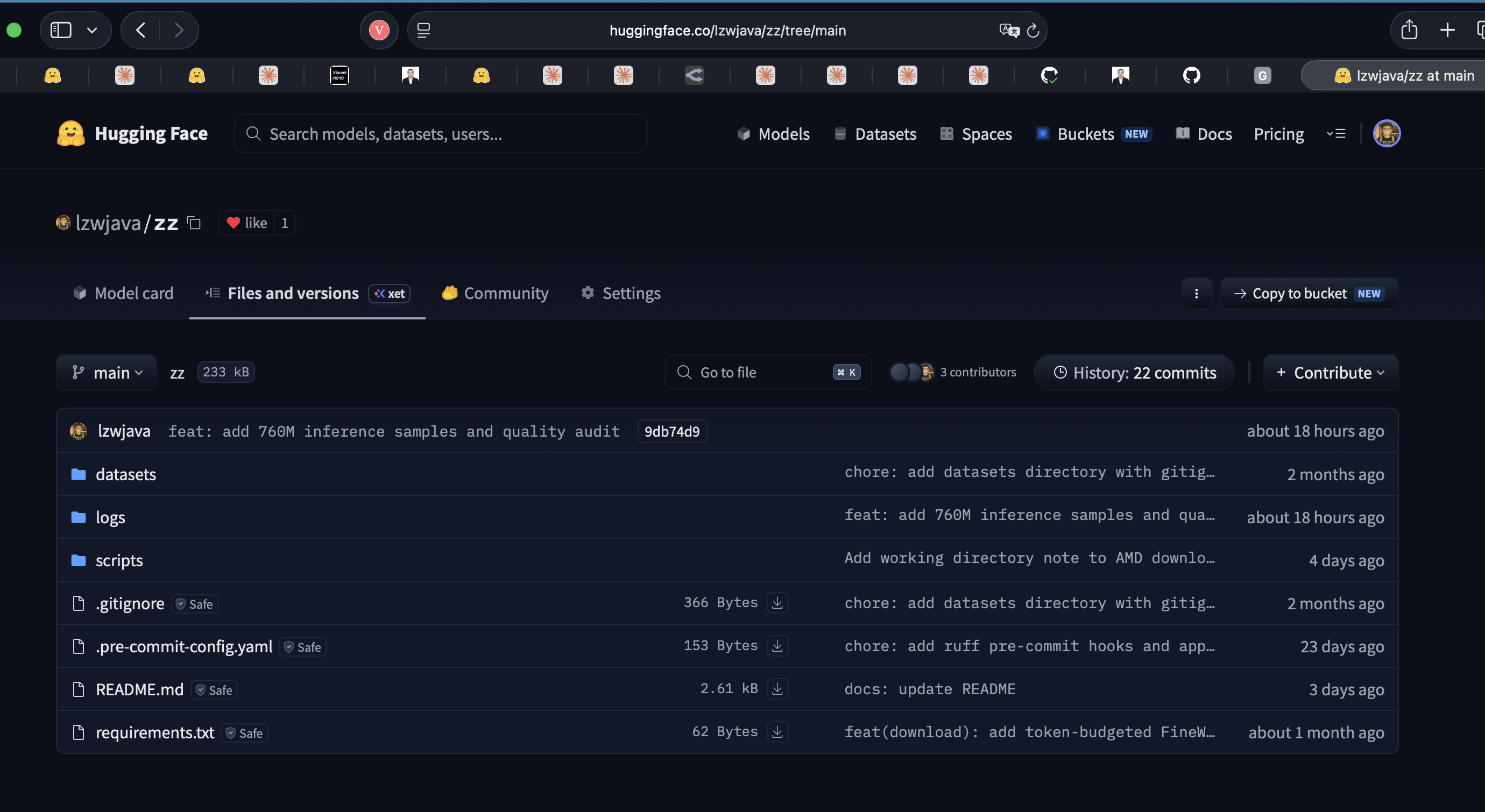
Task: Click lzwjava author in latest commit row
Action: tap(124, 431)
